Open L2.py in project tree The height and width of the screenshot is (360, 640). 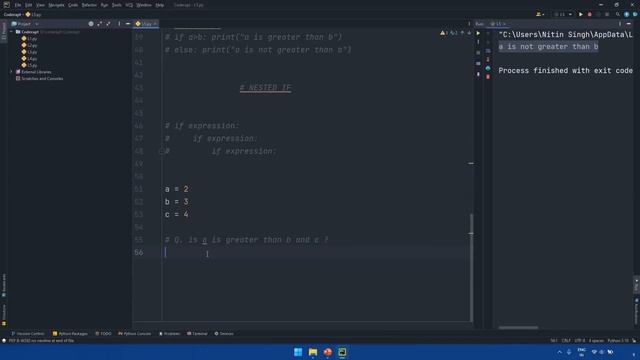tap(29, 45)
